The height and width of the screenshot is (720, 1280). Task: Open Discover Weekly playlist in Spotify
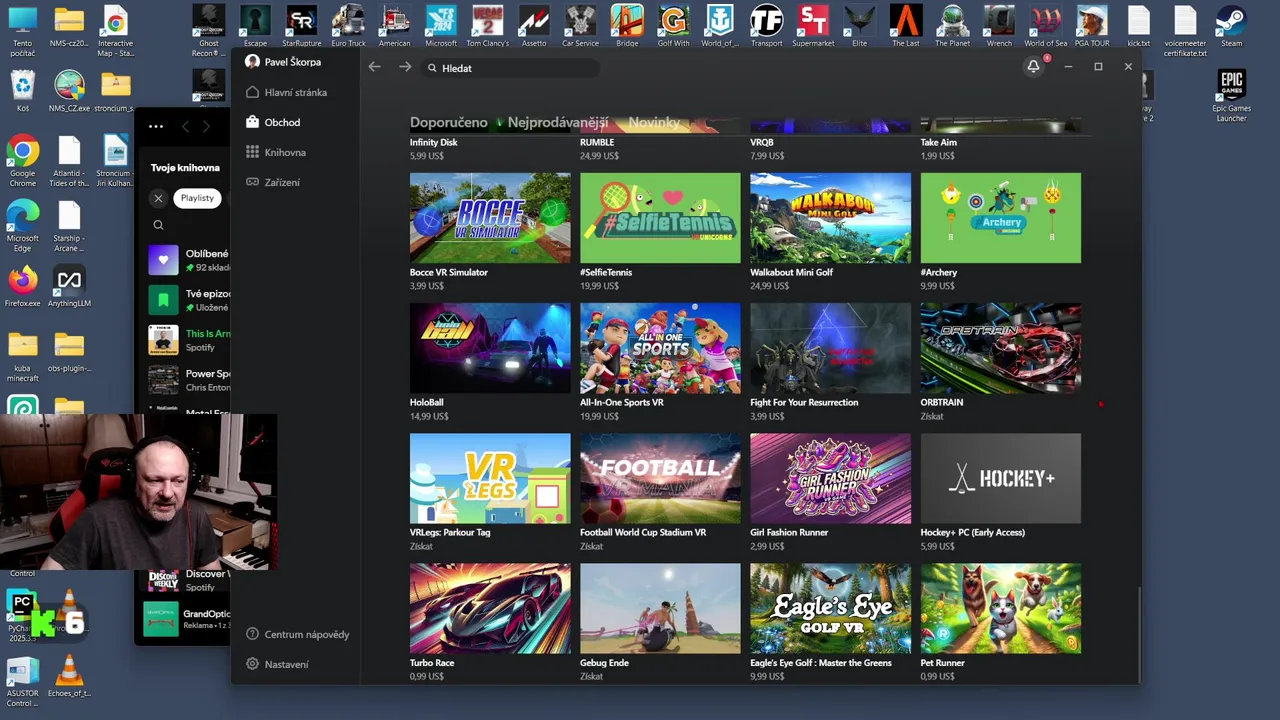tap(189, 580)
